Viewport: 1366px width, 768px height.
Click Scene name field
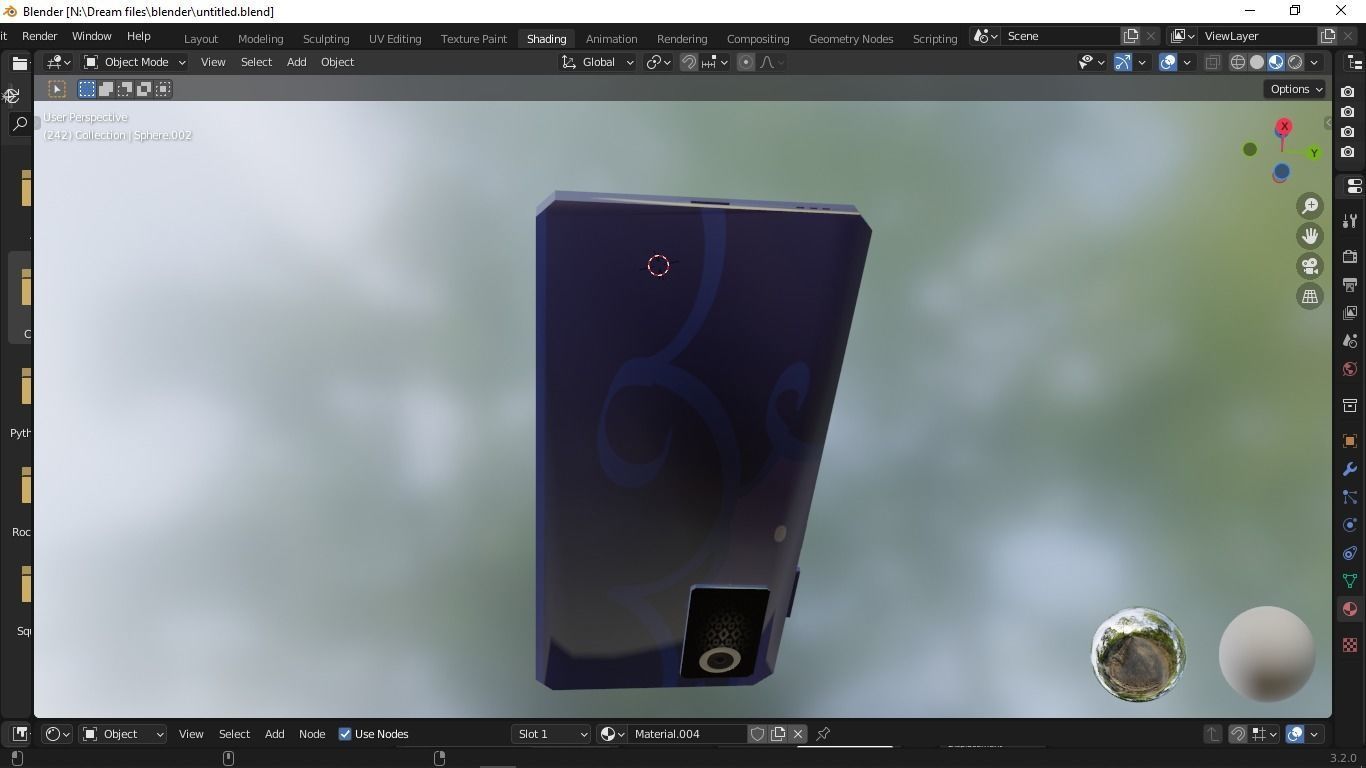pos(1060,36)
